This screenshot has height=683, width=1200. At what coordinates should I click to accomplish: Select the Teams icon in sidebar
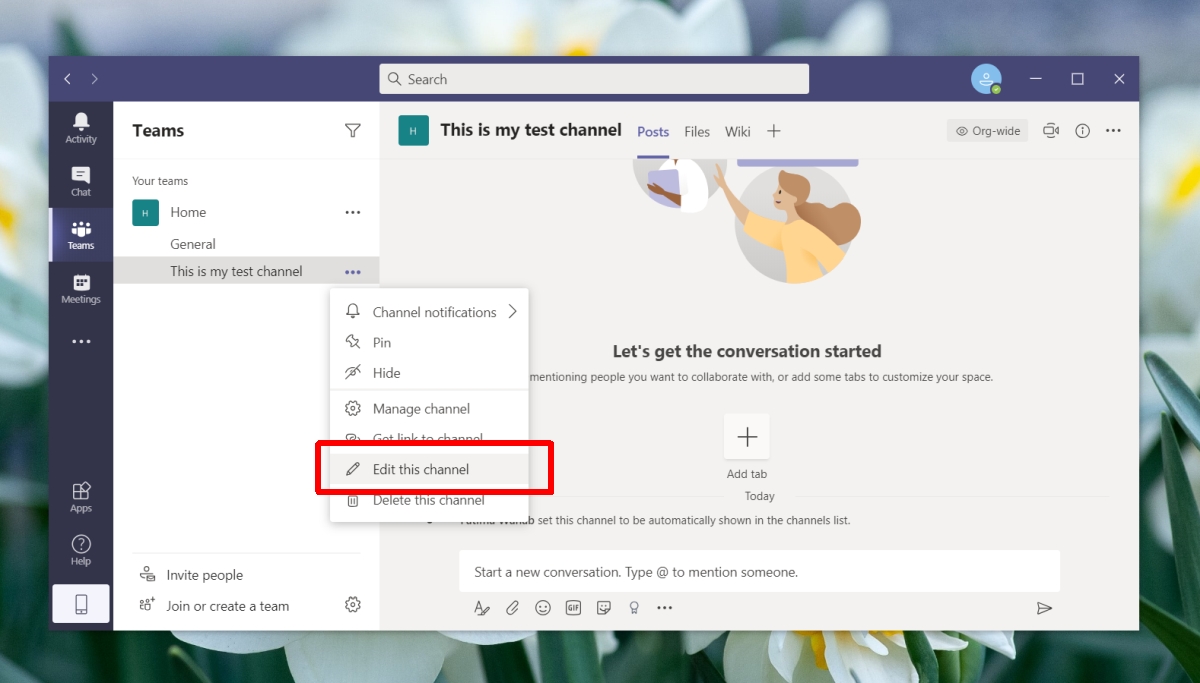(81, 235)
